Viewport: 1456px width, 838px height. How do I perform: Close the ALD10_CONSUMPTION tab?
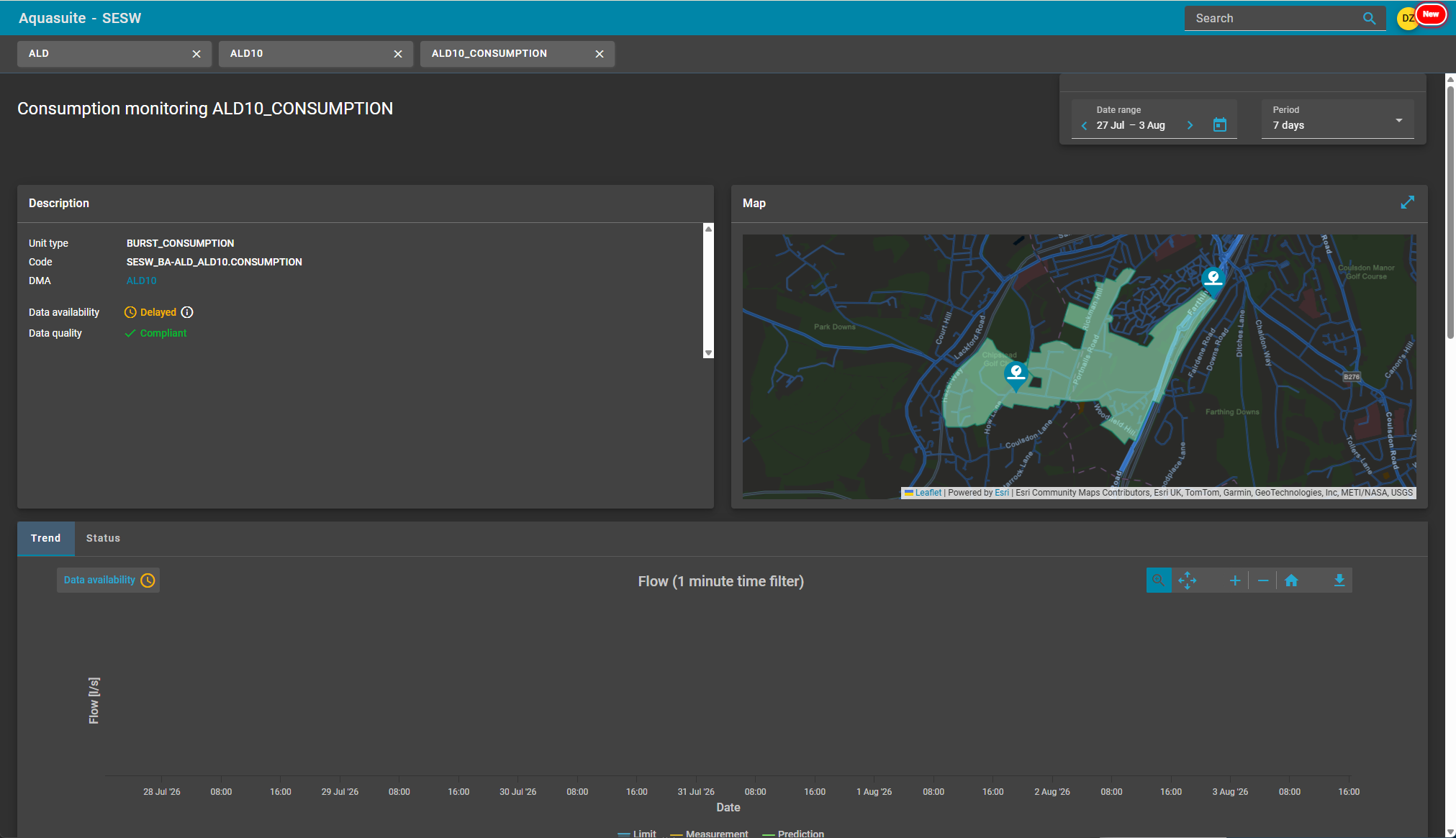click(600, 54)
